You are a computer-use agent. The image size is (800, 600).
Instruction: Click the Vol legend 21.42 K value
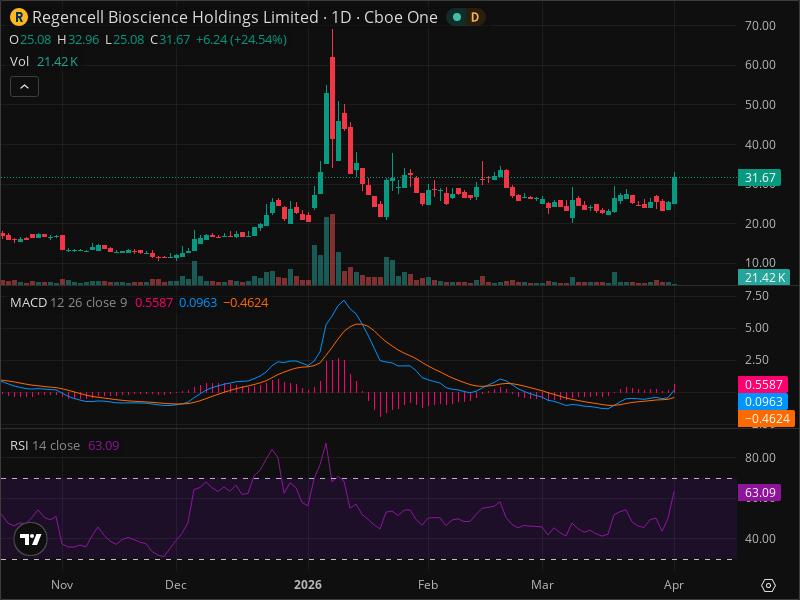(x=58, y=62)
